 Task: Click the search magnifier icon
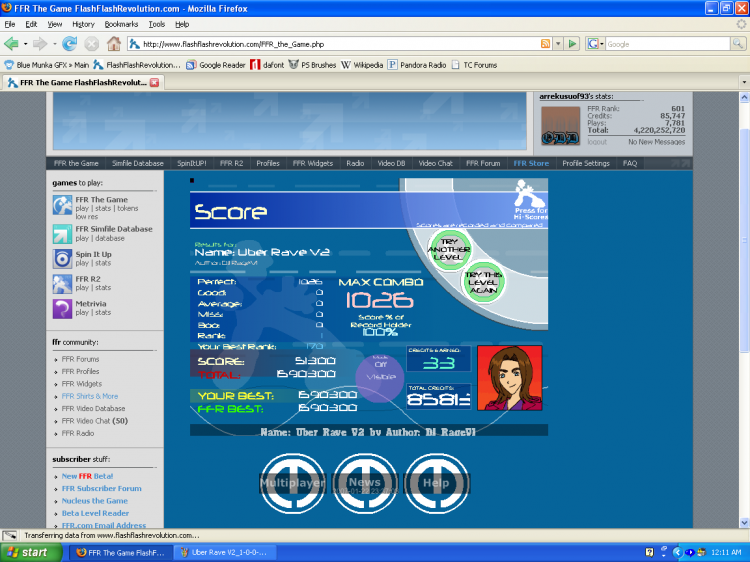[x=738, y=44]
